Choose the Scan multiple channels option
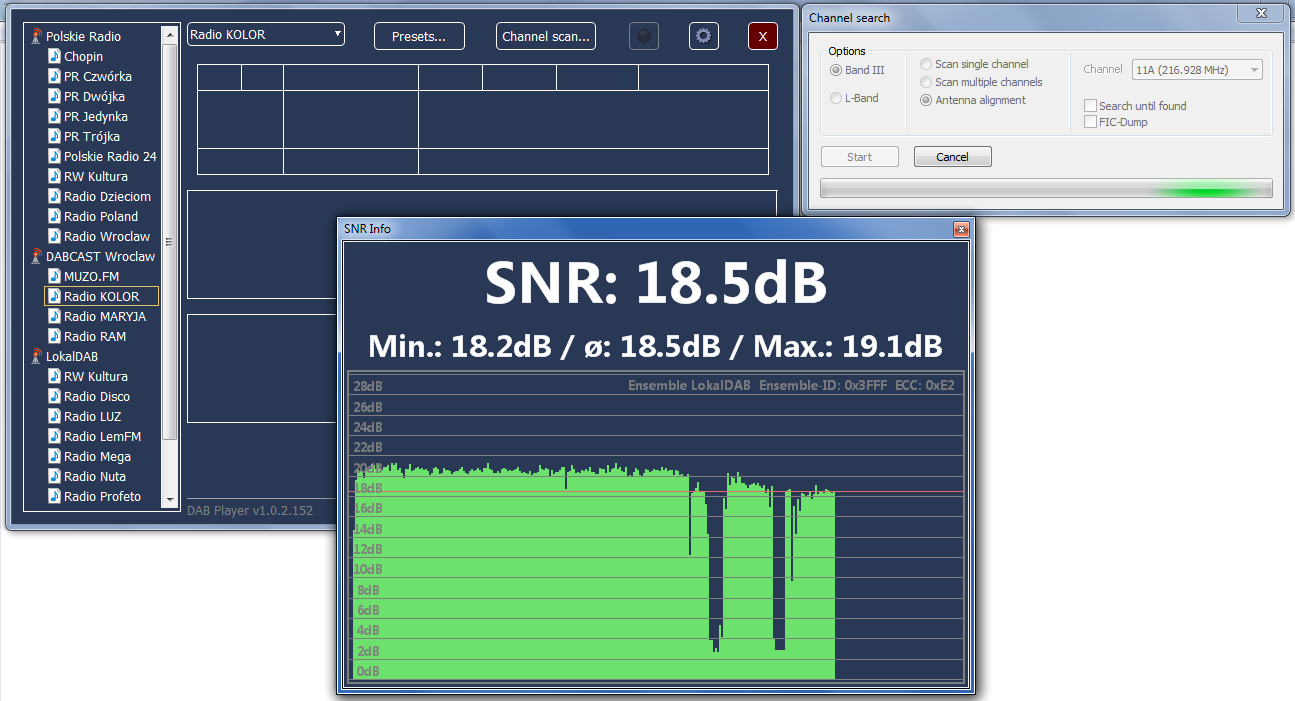Screen dimensions: 1295x701 [926, 82]
